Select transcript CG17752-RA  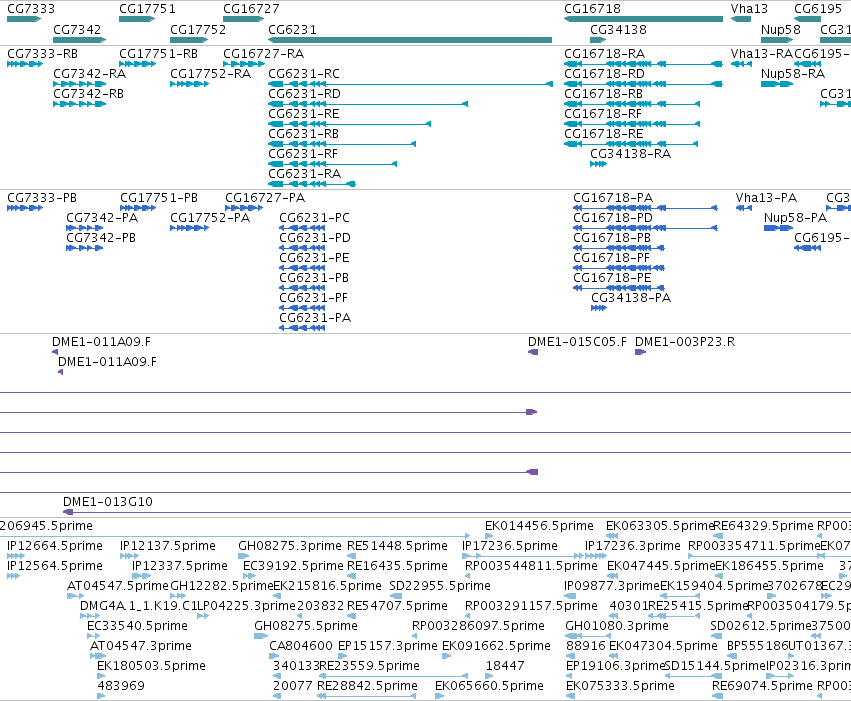[x=211, y=74]
